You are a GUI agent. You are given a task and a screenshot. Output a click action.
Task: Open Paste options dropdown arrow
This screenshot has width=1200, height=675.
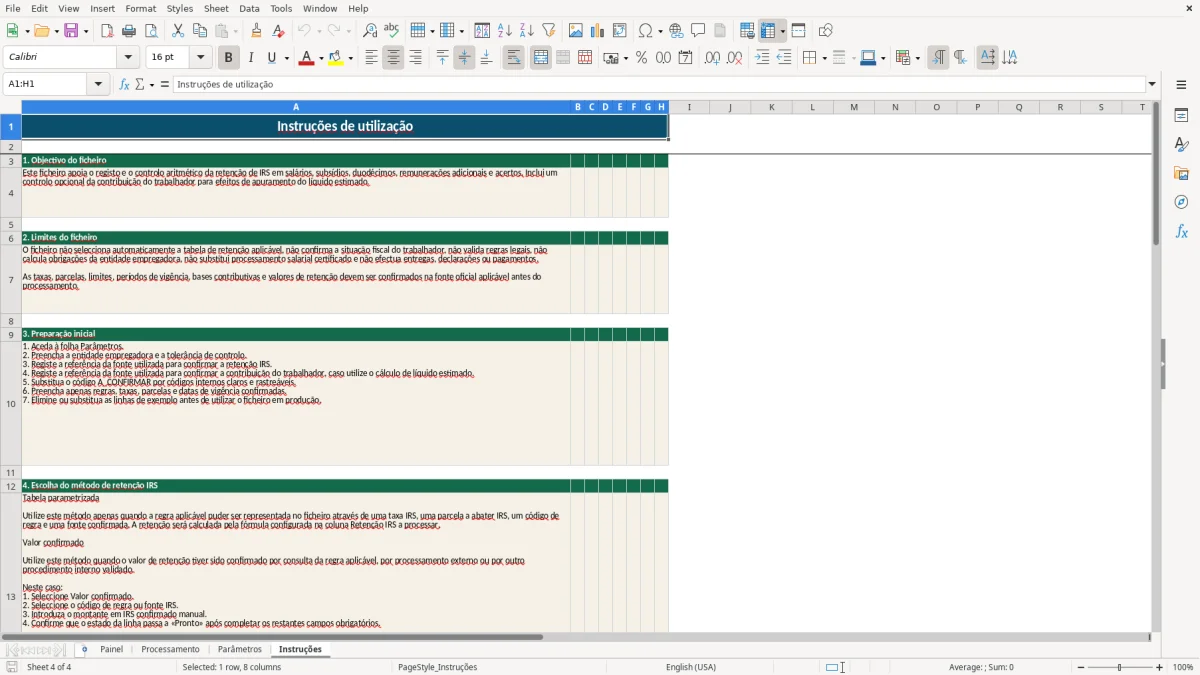click(237, 31)
